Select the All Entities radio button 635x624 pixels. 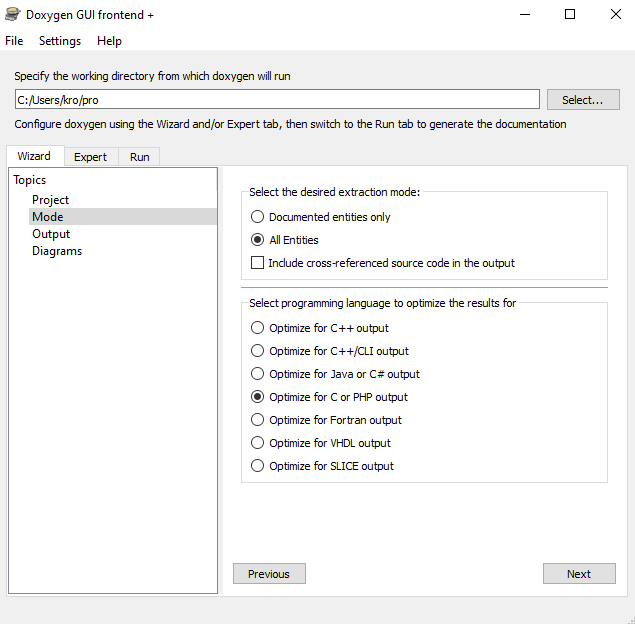[x=258, y=240]
